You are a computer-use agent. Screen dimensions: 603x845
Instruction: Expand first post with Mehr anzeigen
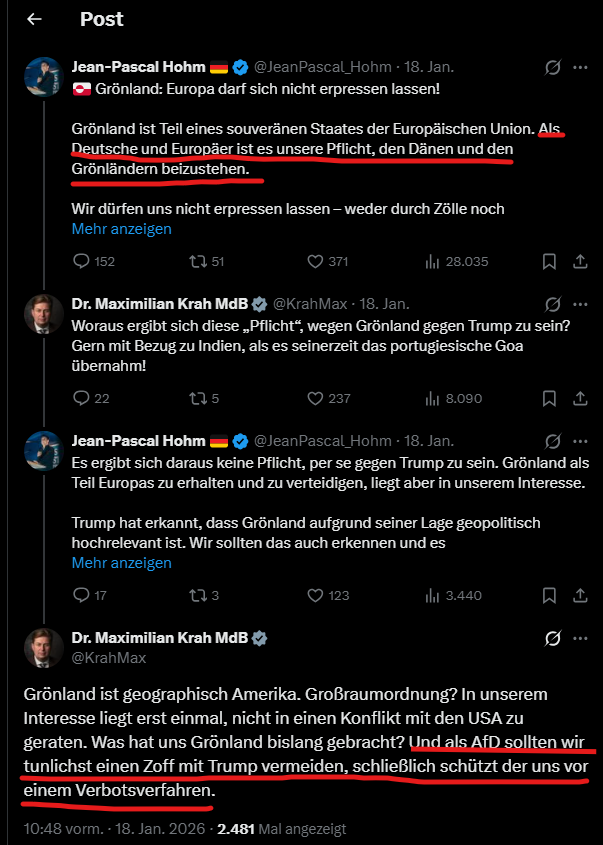click(x=121, y=229)
